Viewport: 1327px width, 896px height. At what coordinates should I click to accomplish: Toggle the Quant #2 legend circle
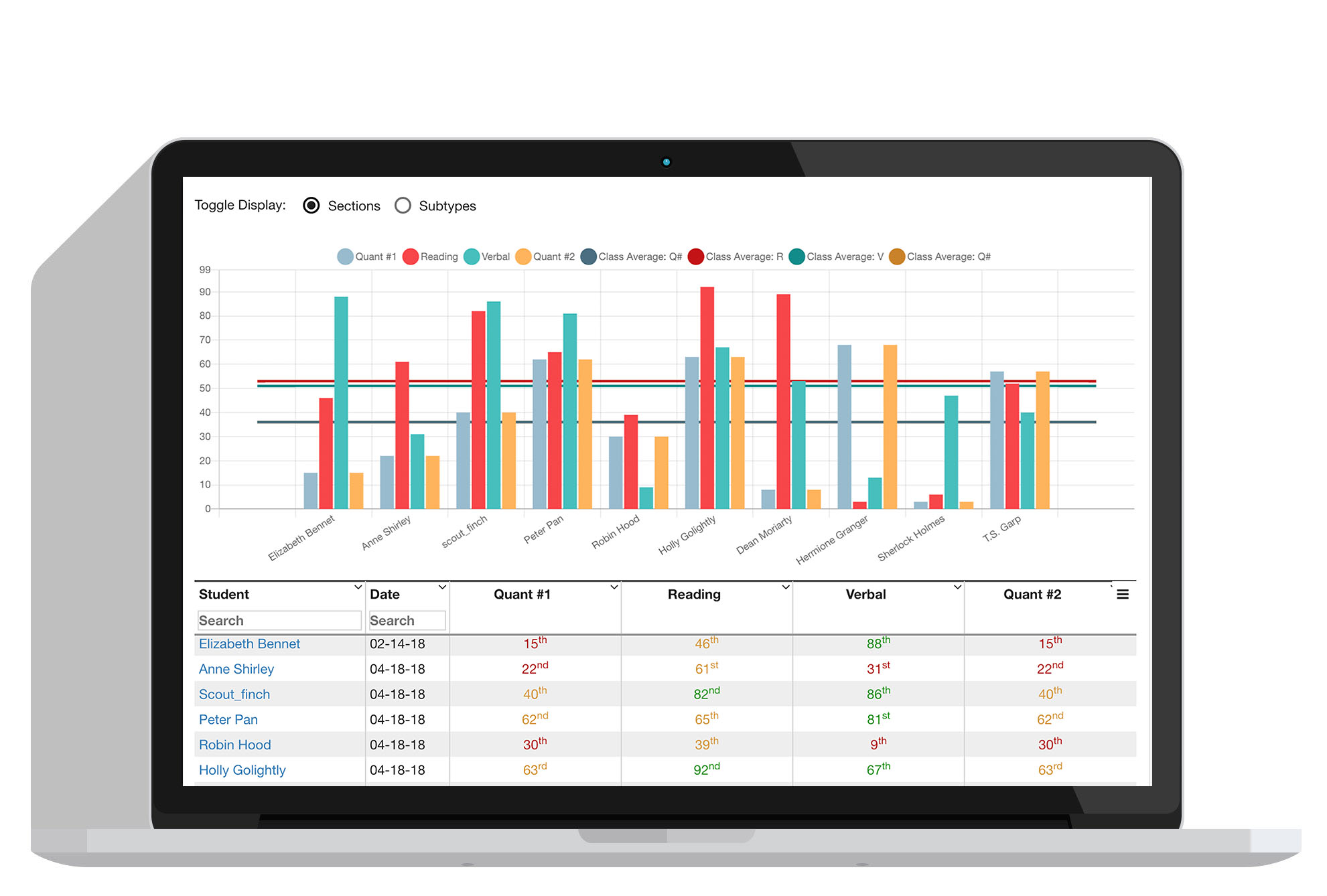pos(523,256)
